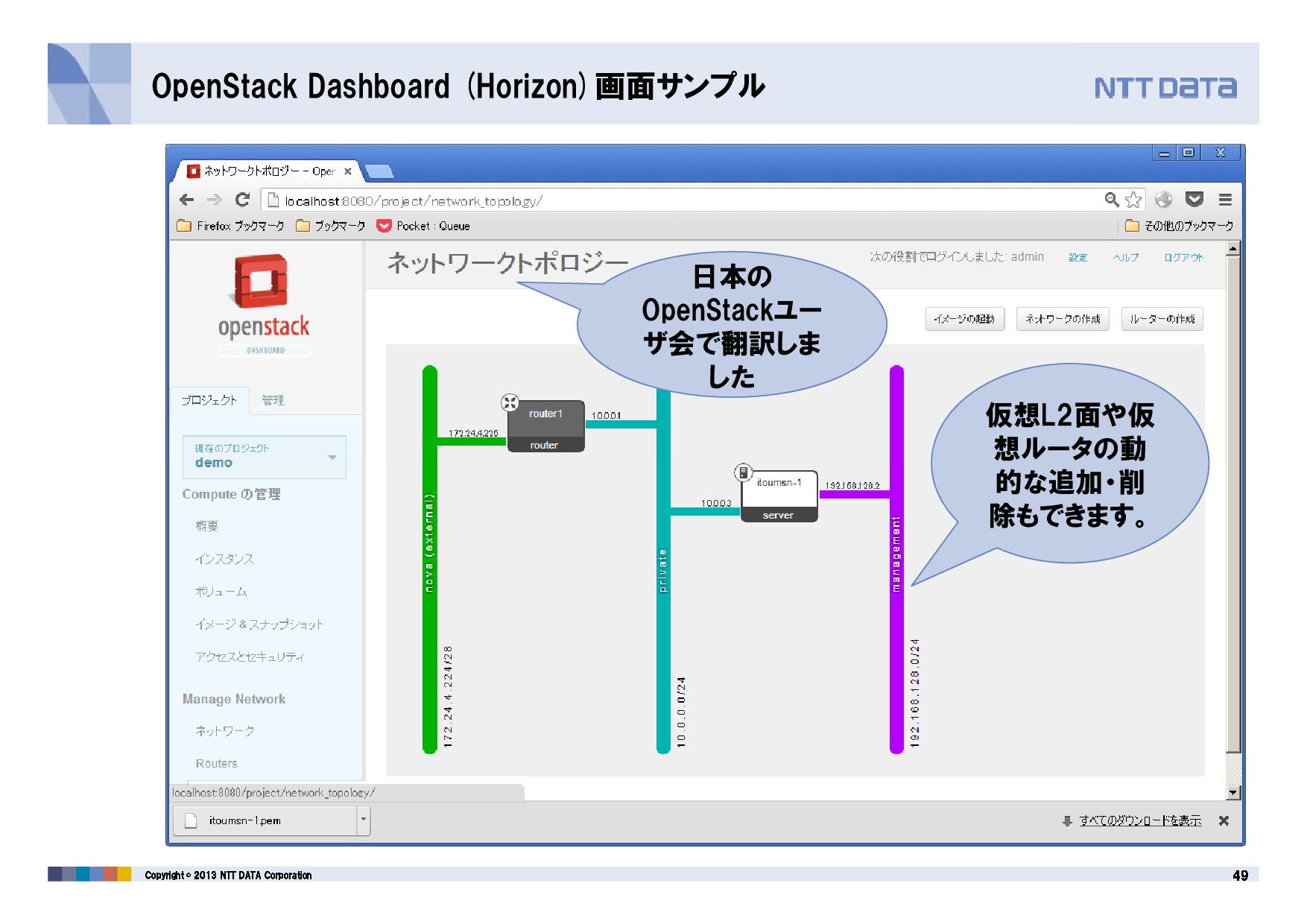Close the ネットワークトポロジー browser tab

click(348, 171)
